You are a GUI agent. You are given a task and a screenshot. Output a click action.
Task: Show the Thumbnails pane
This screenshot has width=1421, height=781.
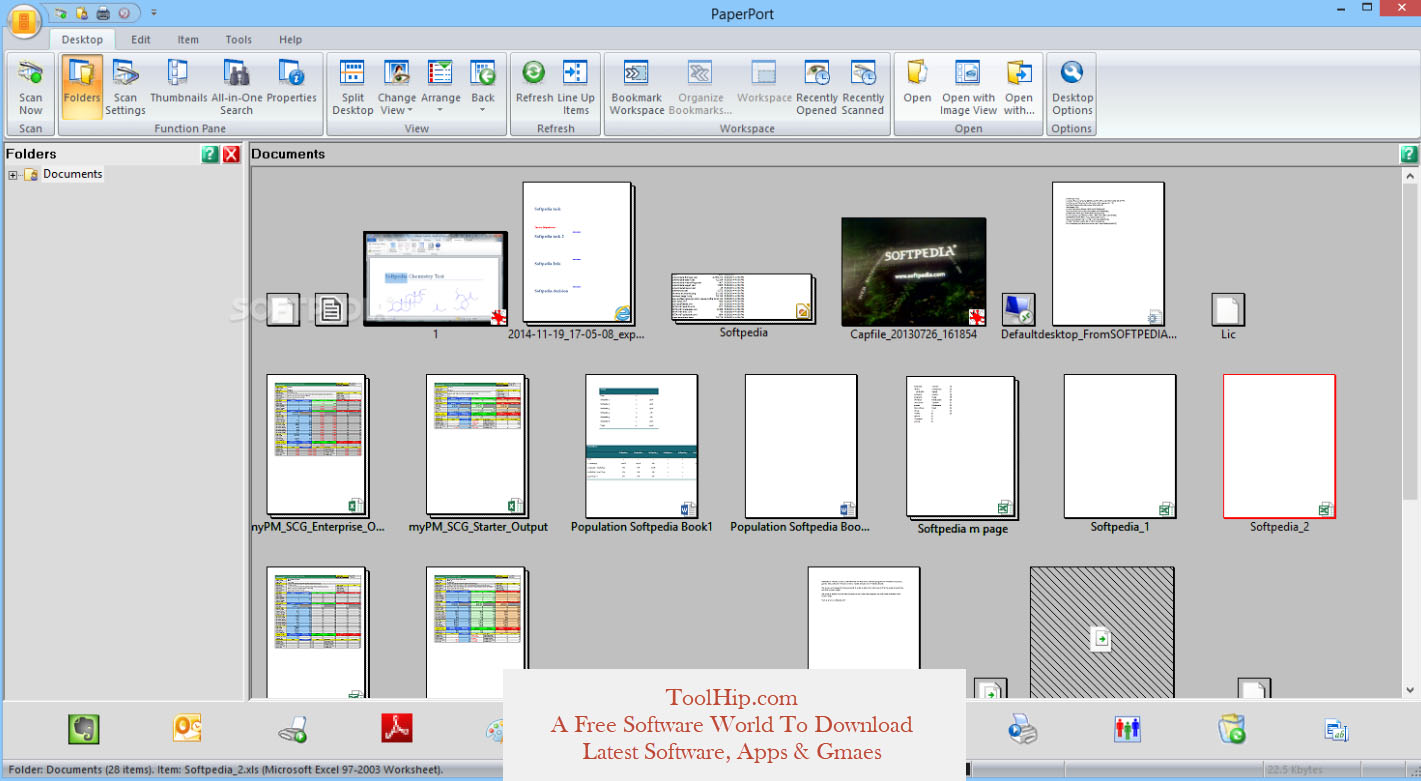pyautogui.click(x=179, y=82)
